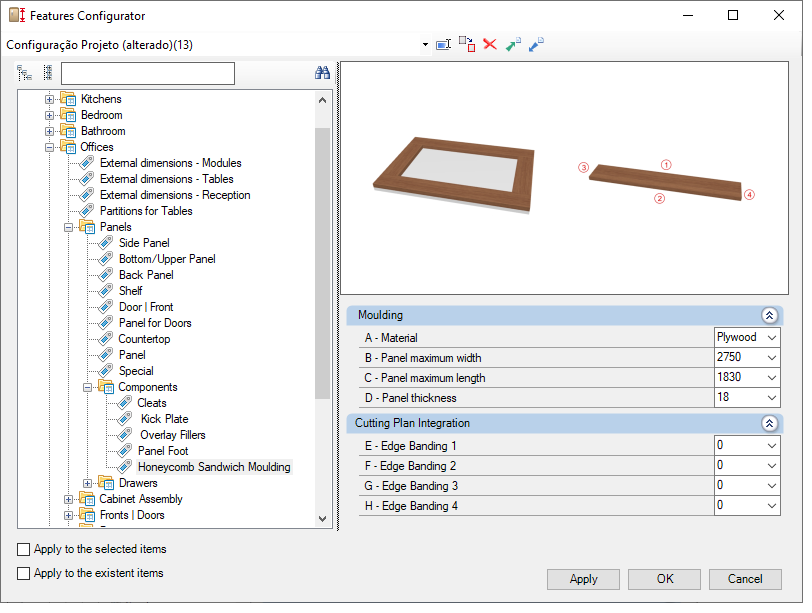The height and width of the screenshot is (613, 812).
Task: Select Door | Front tree item
Action: 146,307
